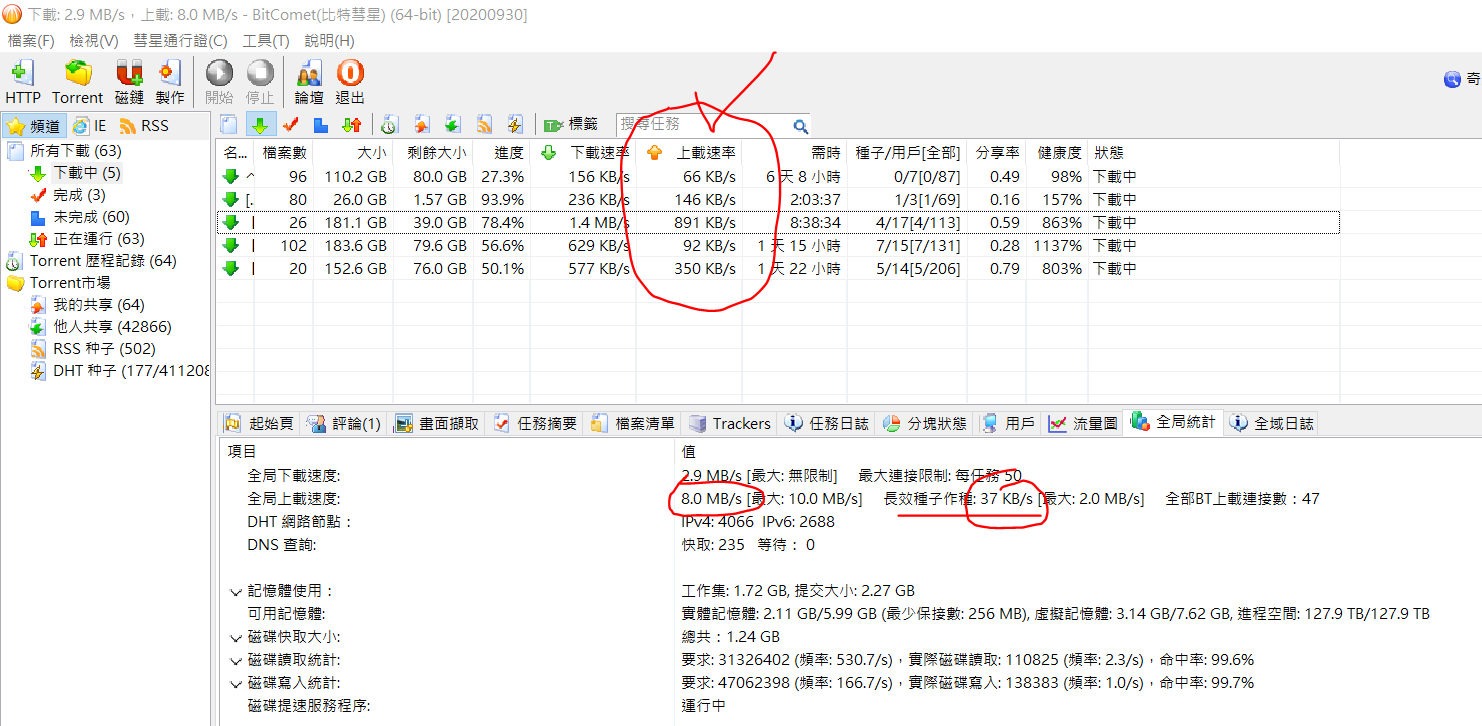Open the DHT 種子 sidebar entry
The height and width of the screenshot is (726, 1482).
pyautogui.click(x=131, y=371)
